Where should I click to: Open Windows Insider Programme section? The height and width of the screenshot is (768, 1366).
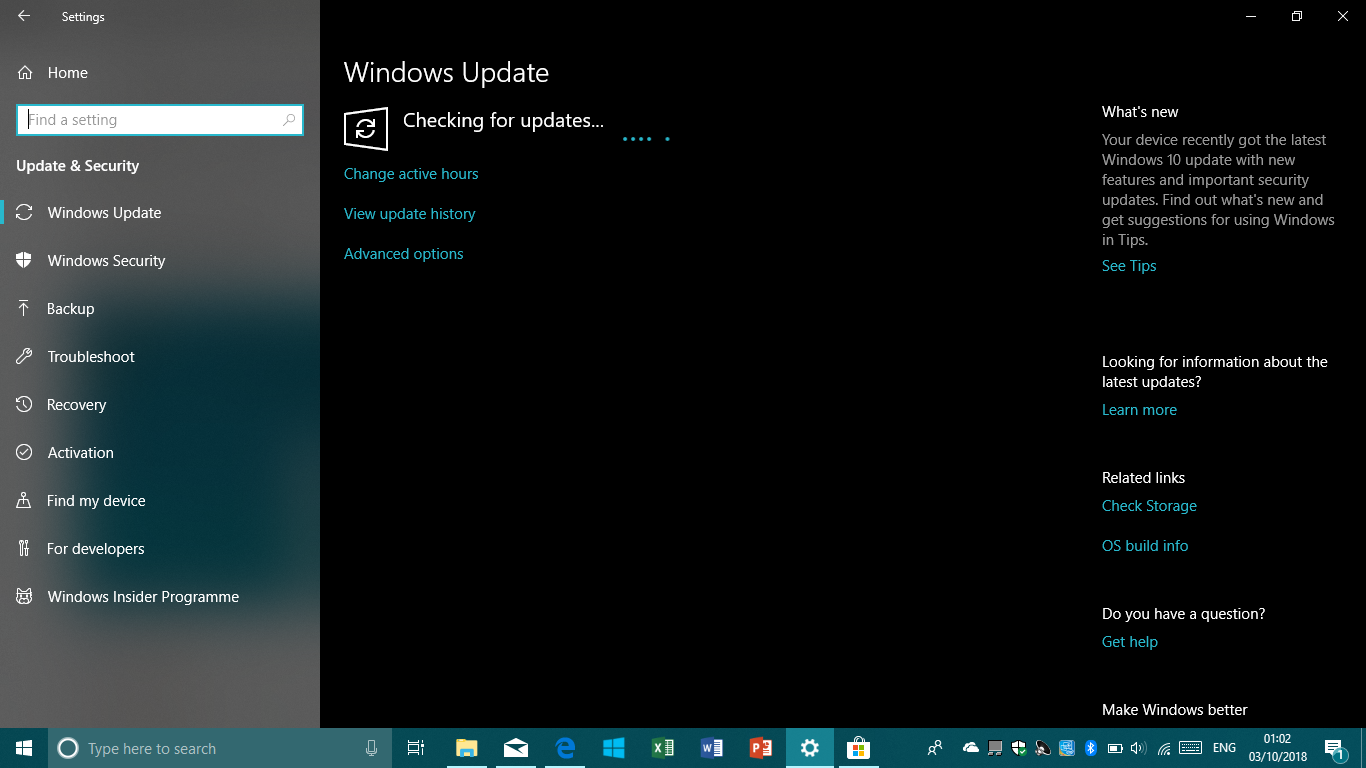(x=160, y=597)
